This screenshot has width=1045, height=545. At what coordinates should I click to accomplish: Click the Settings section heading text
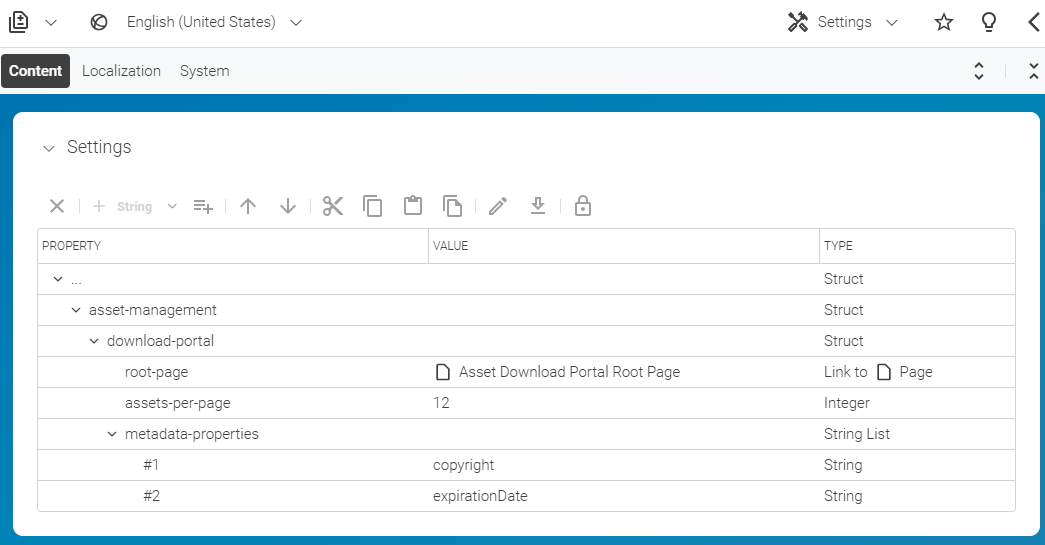pos(99,147)
